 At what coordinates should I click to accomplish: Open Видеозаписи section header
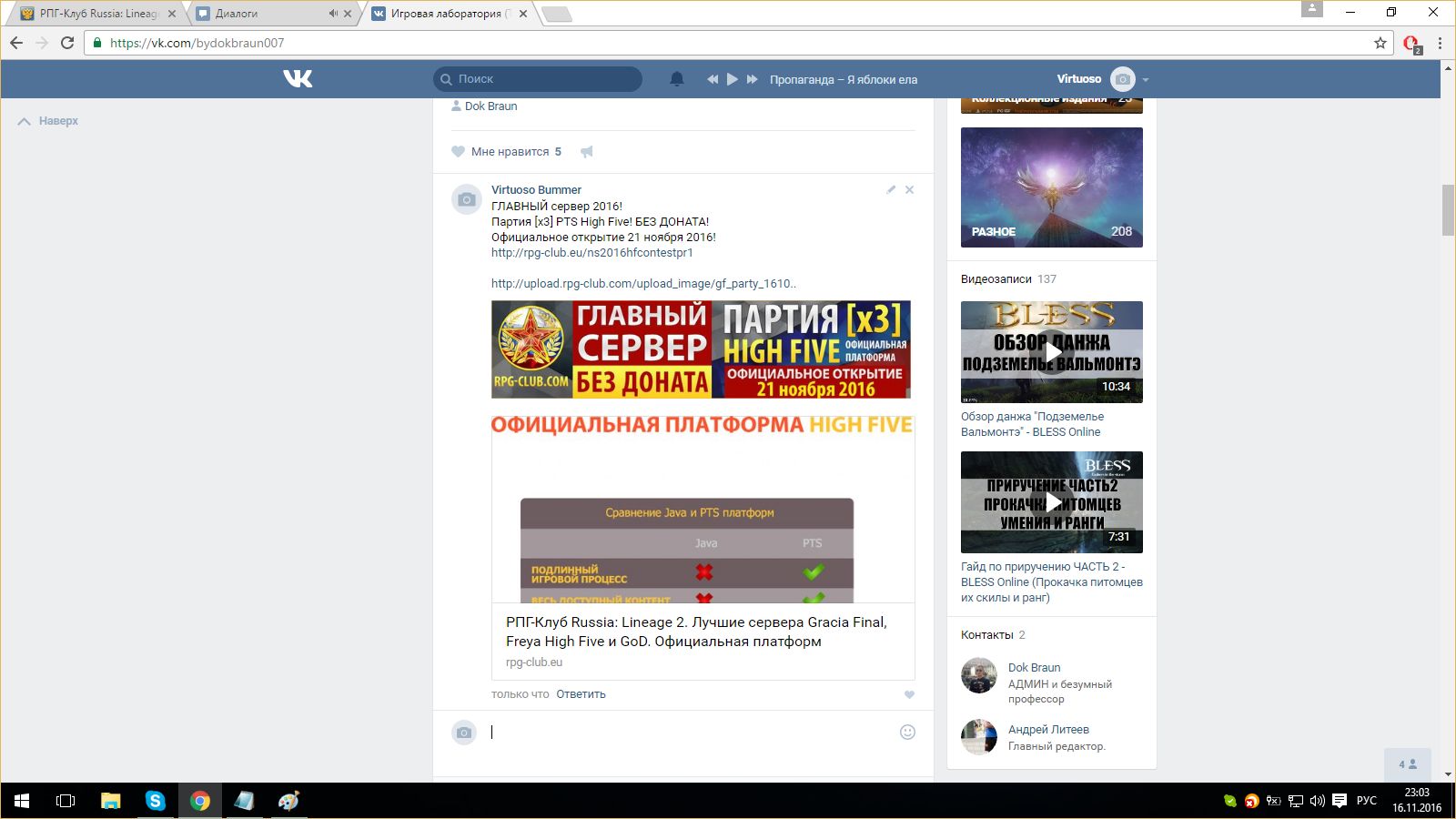[996, 279]
